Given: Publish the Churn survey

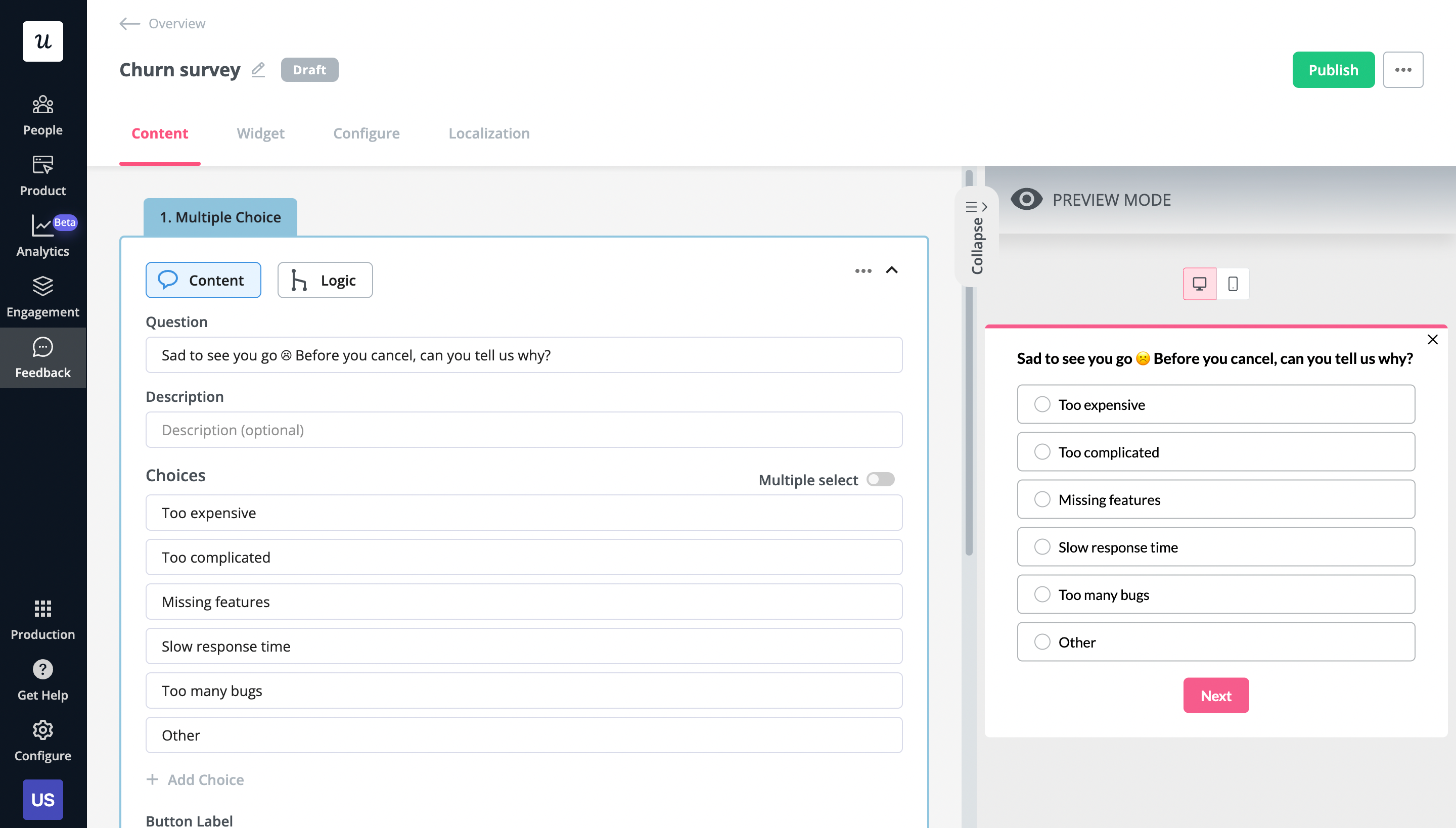Looking at the screenshot, I should point(1333,69).
